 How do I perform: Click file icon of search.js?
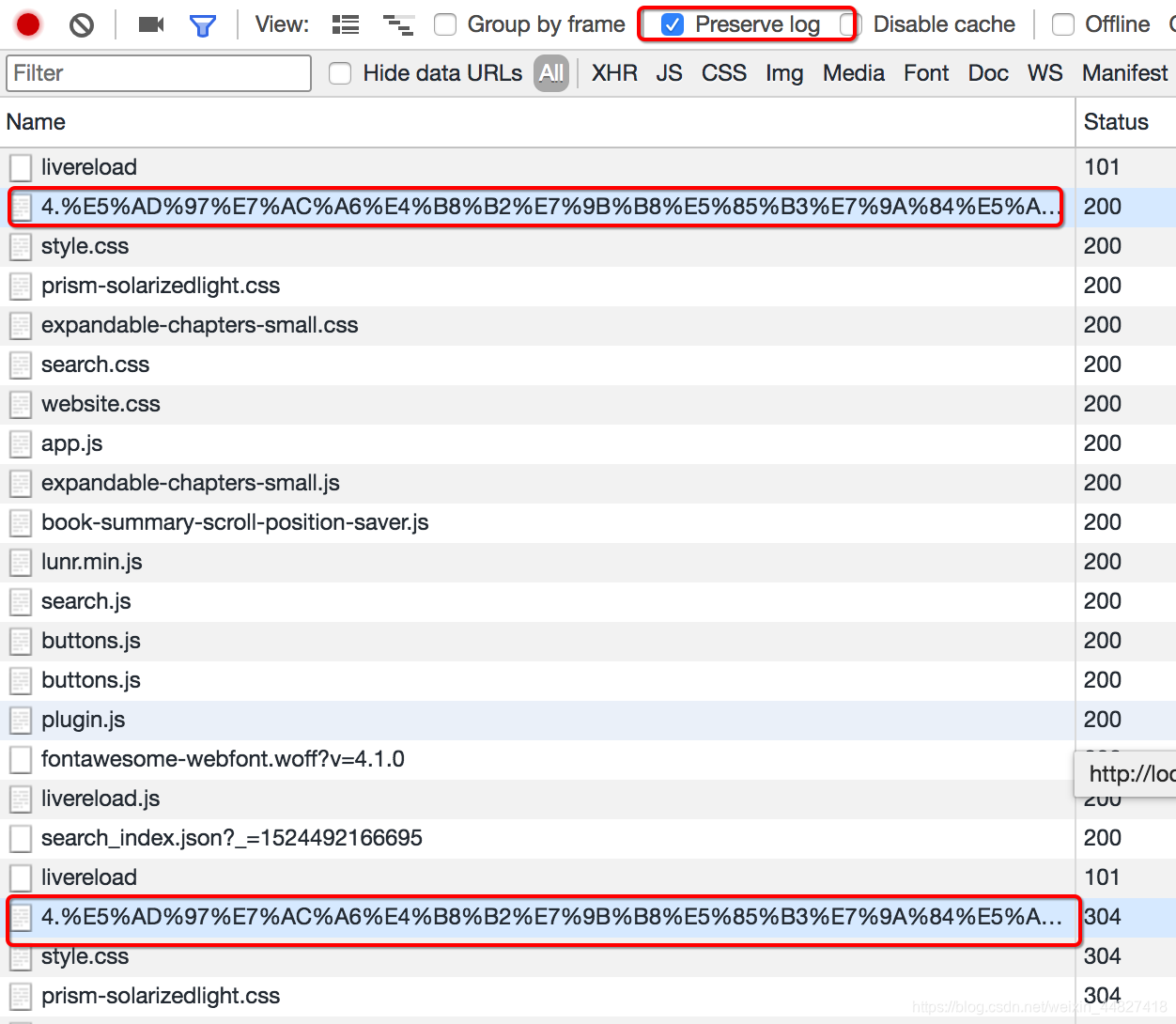(21, 601)
